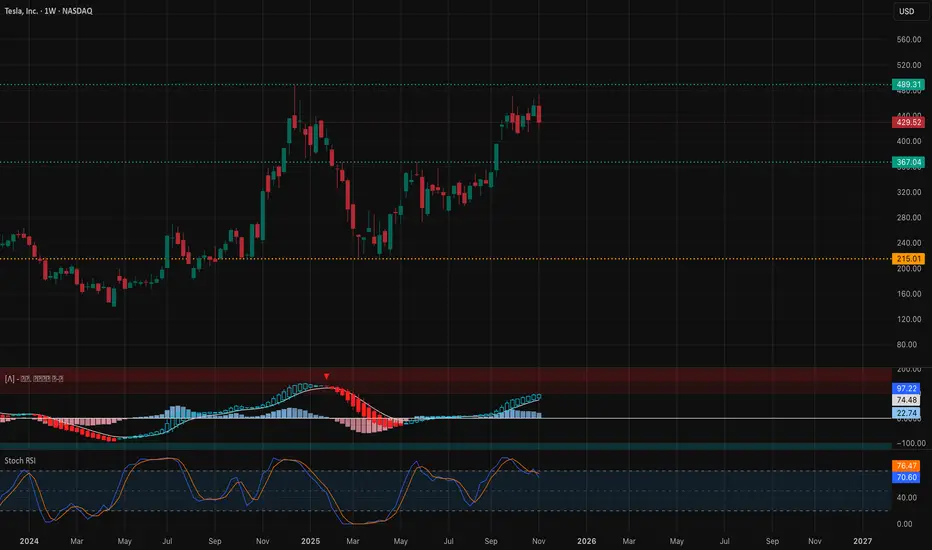This screenshot has width=932, height=550.
Task: Select the green dotted horizontal line at 489.31
Action: pyautogui.click(x=446, y=84)
